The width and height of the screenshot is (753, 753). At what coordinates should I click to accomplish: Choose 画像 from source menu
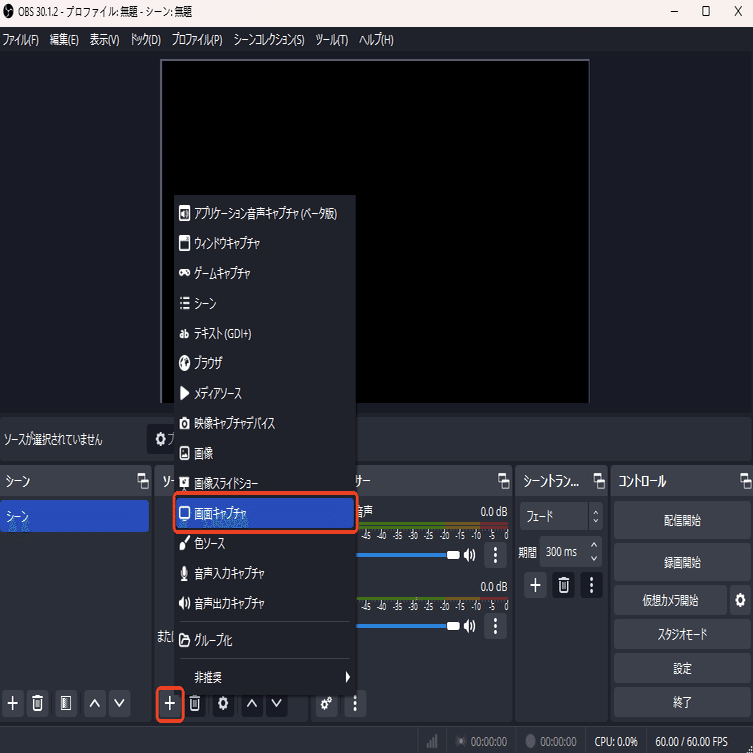pos(265,453)
